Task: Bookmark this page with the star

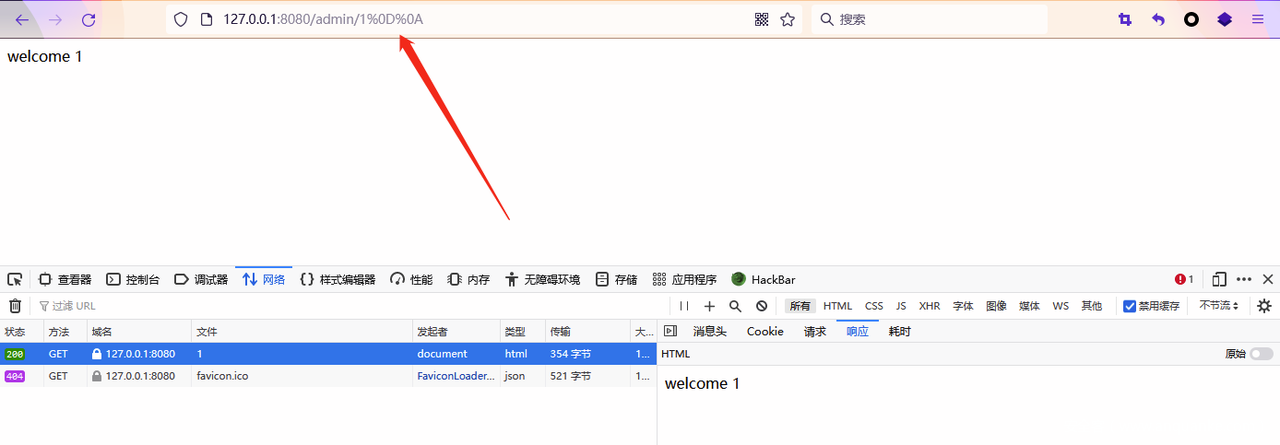Action: click(x=788, y=19)
